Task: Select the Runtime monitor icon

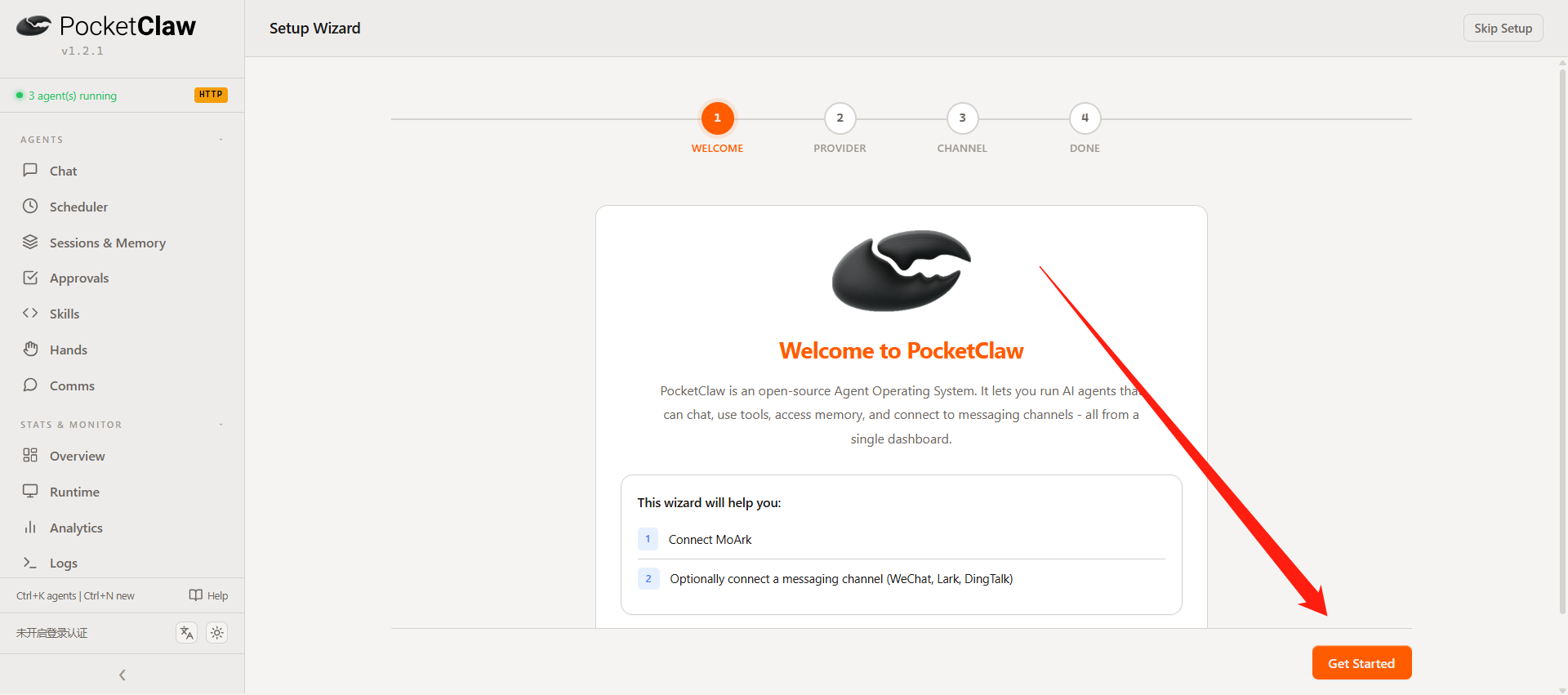Action: click(x=30, y=491)
